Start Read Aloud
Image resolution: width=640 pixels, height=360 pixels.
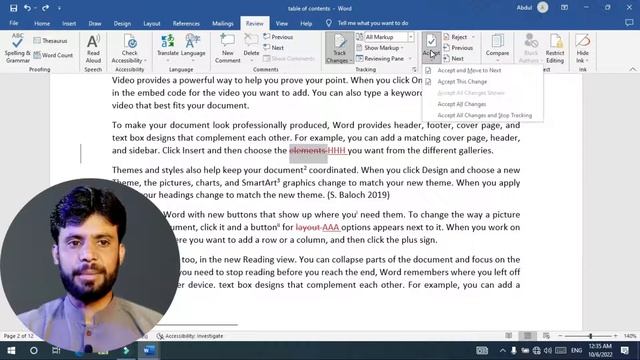pyautogui.click(x=93, y=48)
